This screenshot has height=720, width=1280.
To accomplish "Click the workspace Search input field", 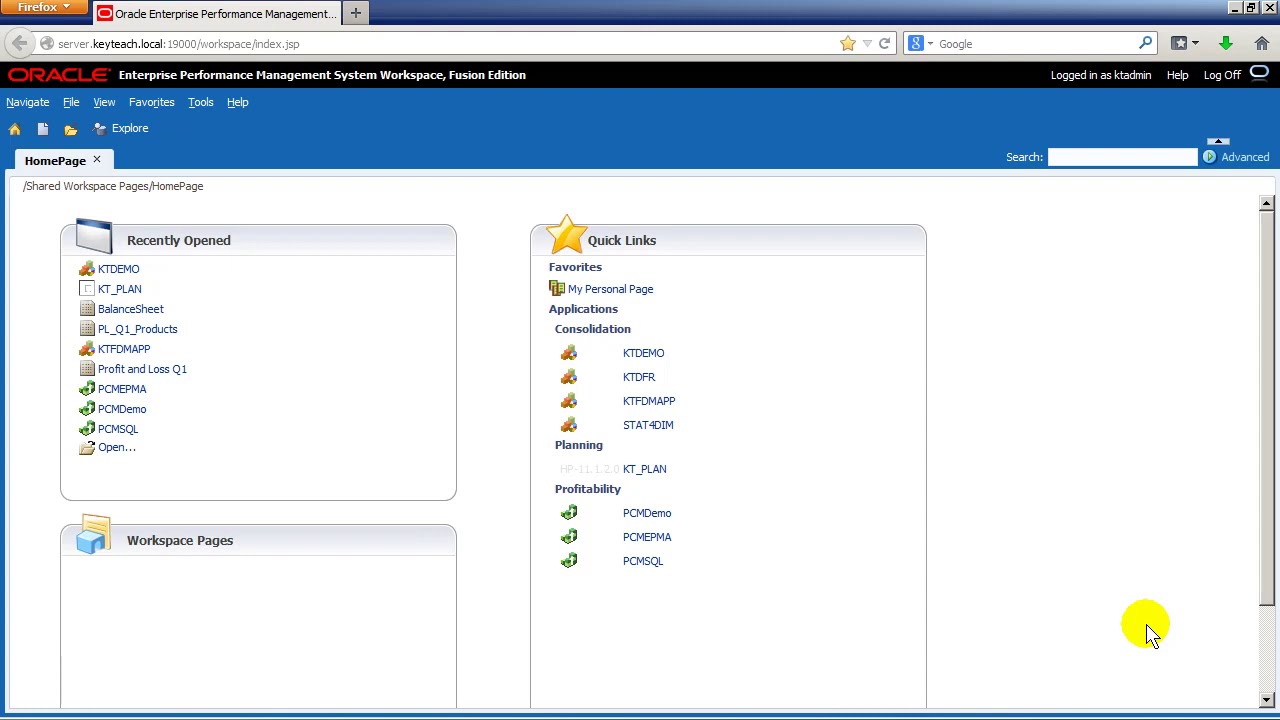I will (x=1123, y=157).
